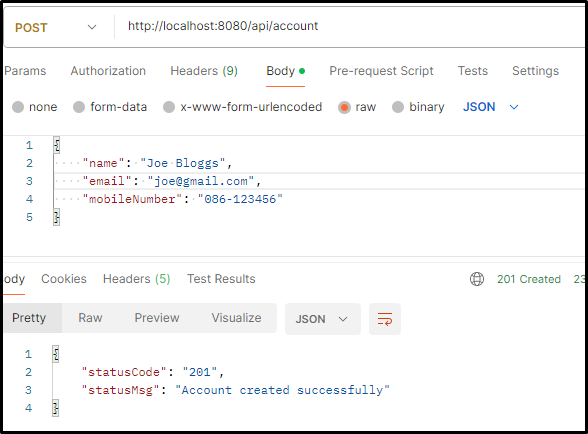The height and width of the screenshot is (434, 588).
Task: Select the request Body tab
Action: click(x=285, y=71)
